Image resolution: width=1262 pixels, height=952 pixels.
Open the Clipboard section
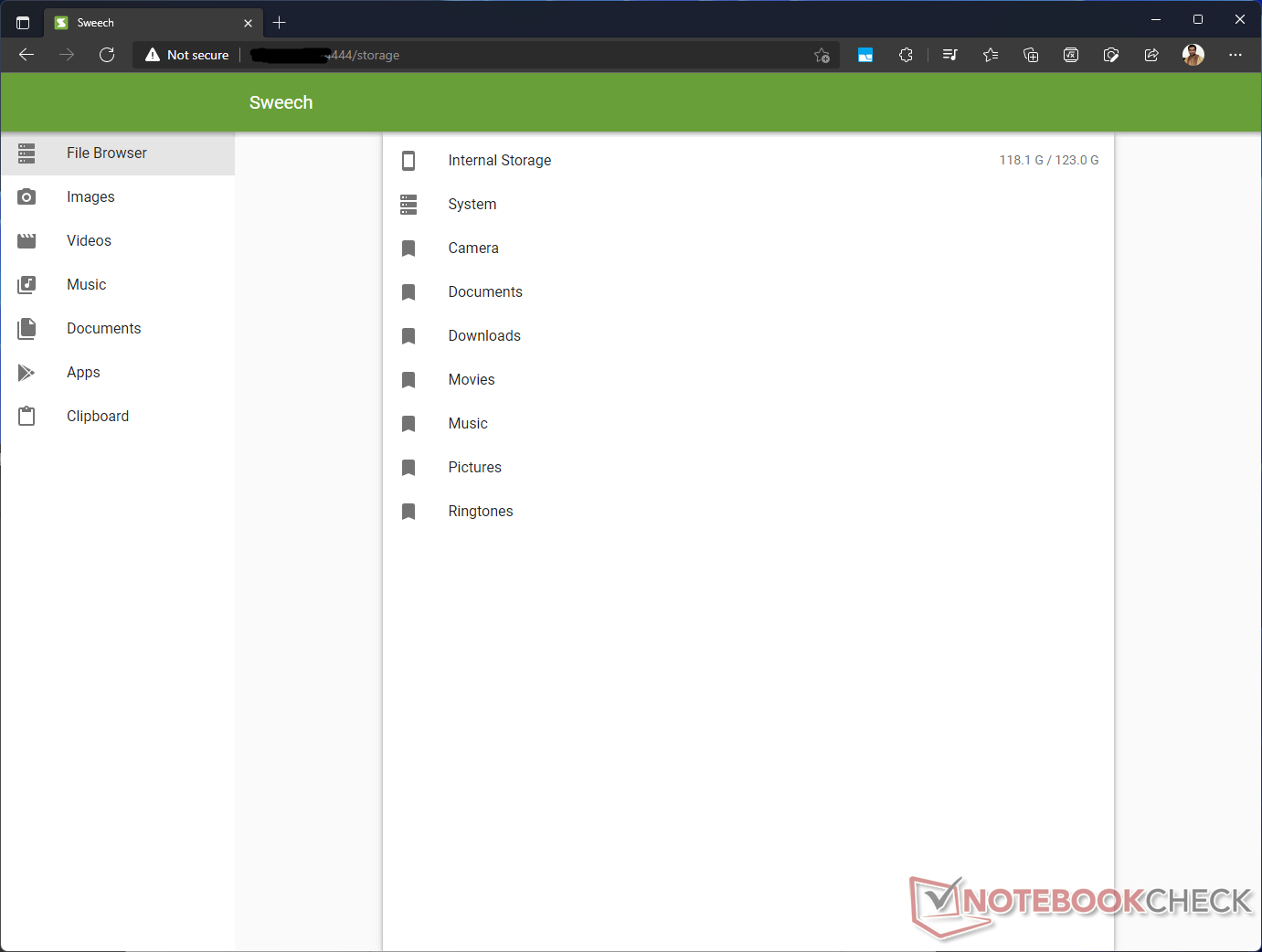(118, 417)
